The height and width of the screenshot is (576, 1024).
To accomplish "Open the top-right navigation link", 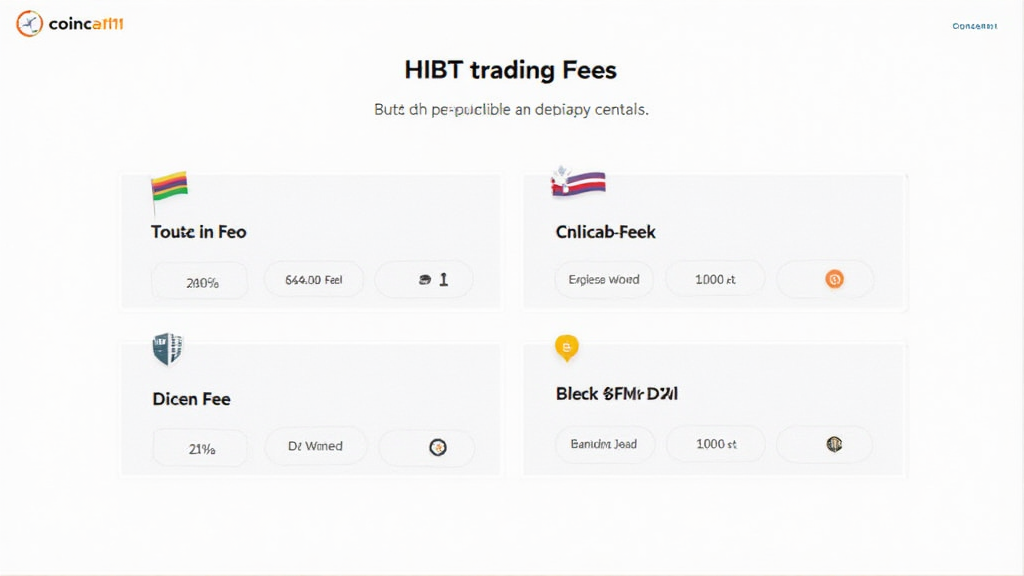I will (974, 26).
